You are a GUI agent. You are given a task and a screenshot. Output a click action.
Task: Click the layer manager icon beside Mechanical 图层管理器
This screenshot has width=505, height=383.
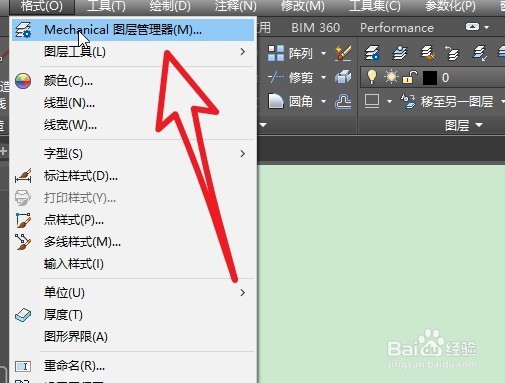click(x=23, y=30)
